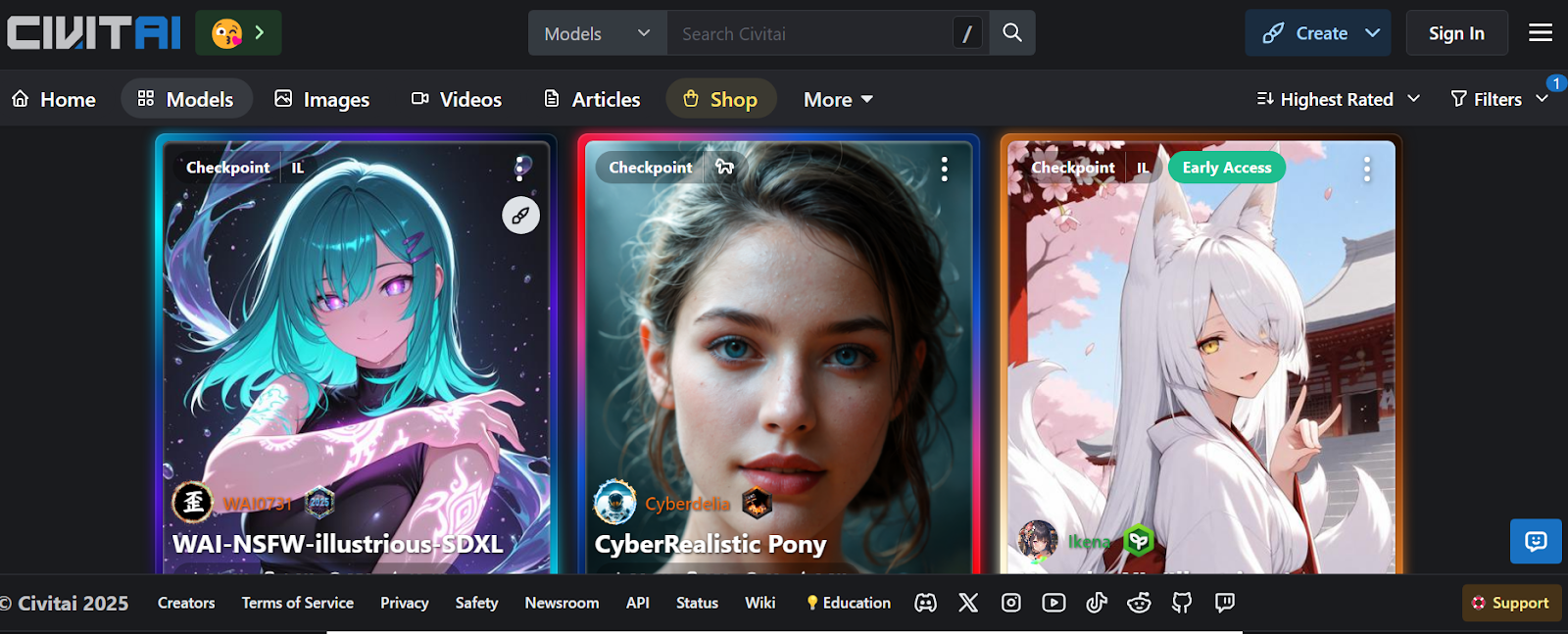Image resolution: width=1568 pixels, height=634 pixels.
Task: Open the Filters dropdown
Action: point(1498,99)
